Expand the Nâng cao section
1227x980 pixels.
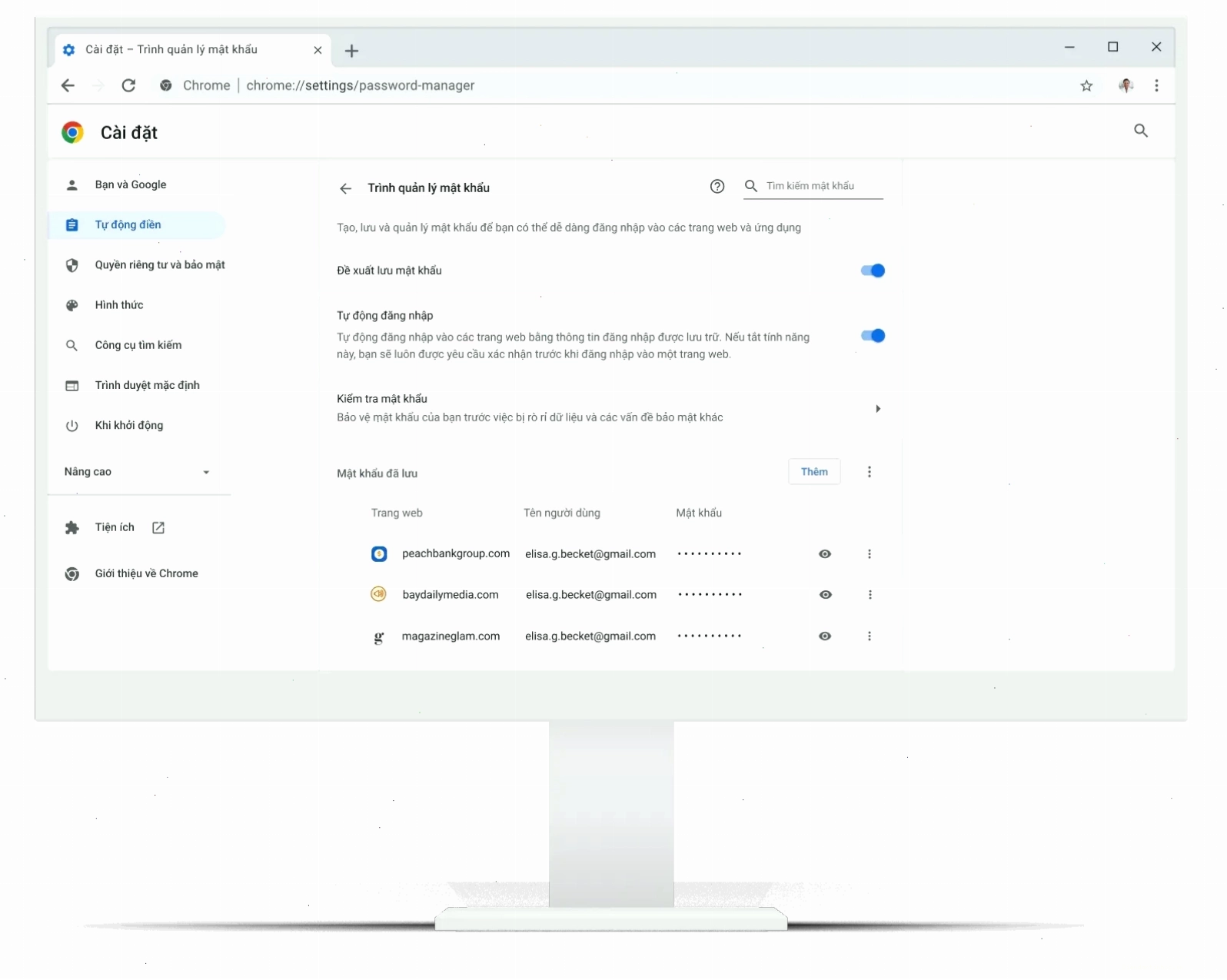138,472
